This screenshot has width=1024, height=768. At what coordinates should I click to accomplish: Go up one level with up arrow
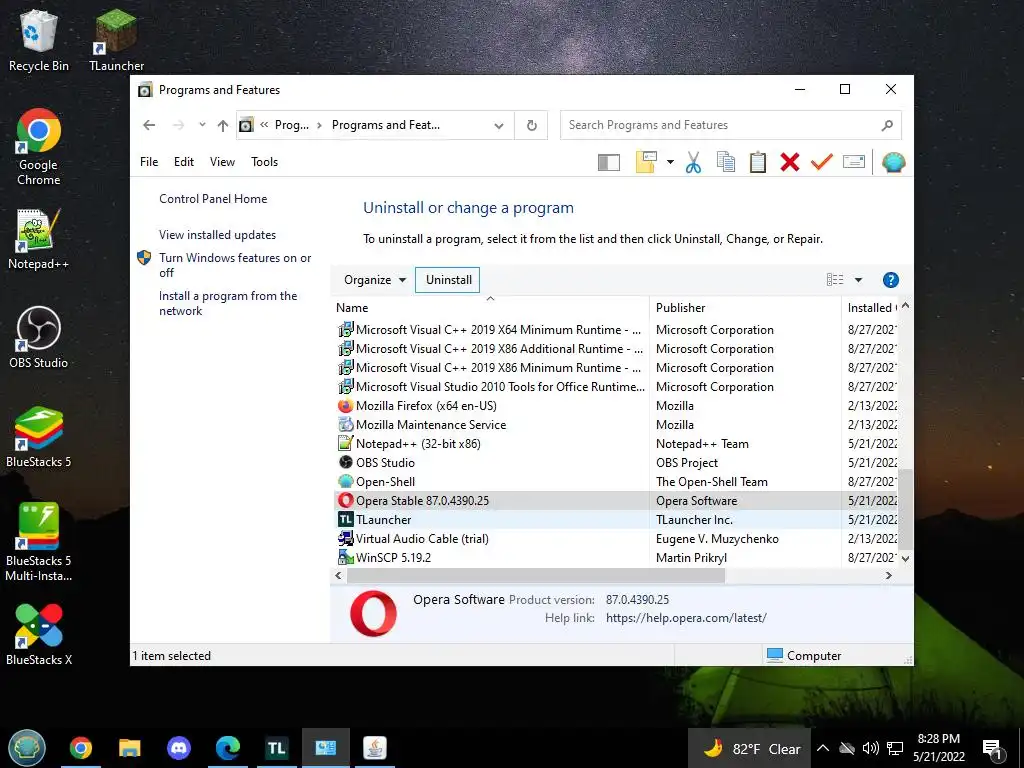(223, 125)
